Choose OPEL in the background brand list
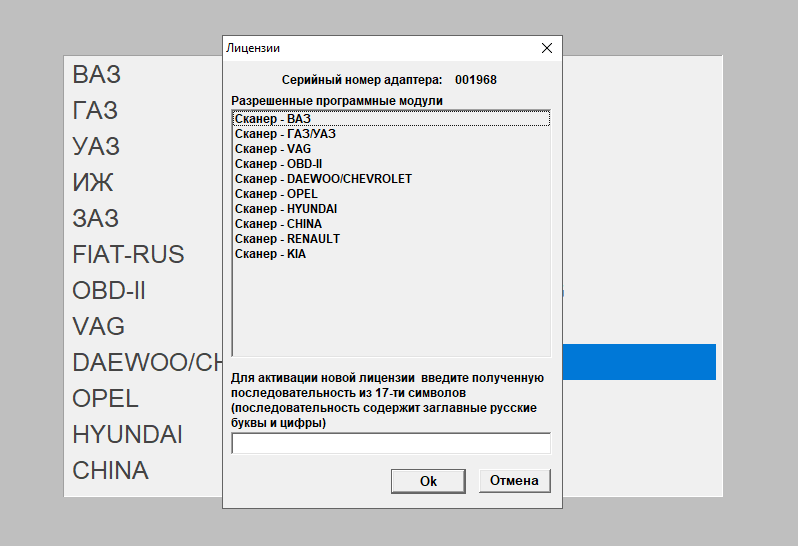The image size is (798, 546). (105, 398)
